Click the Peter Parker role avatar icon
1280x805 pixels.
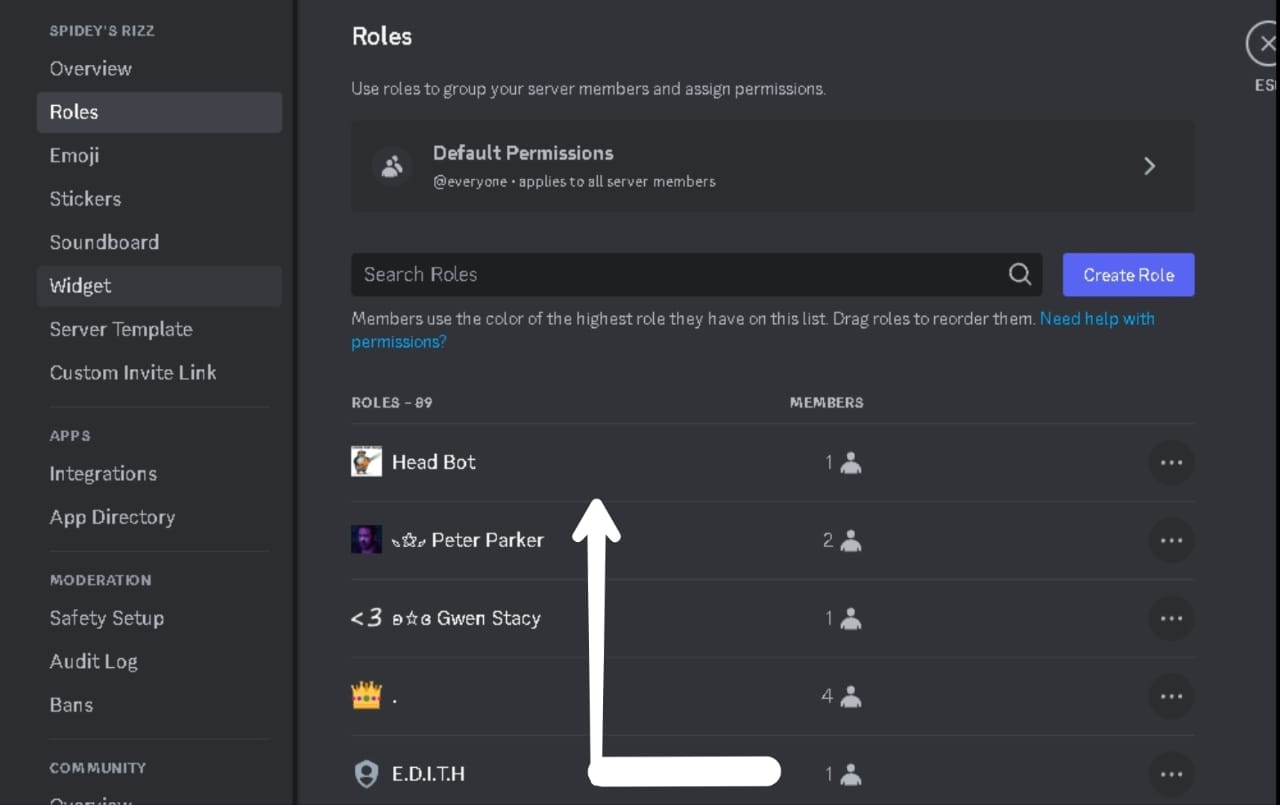366,540
